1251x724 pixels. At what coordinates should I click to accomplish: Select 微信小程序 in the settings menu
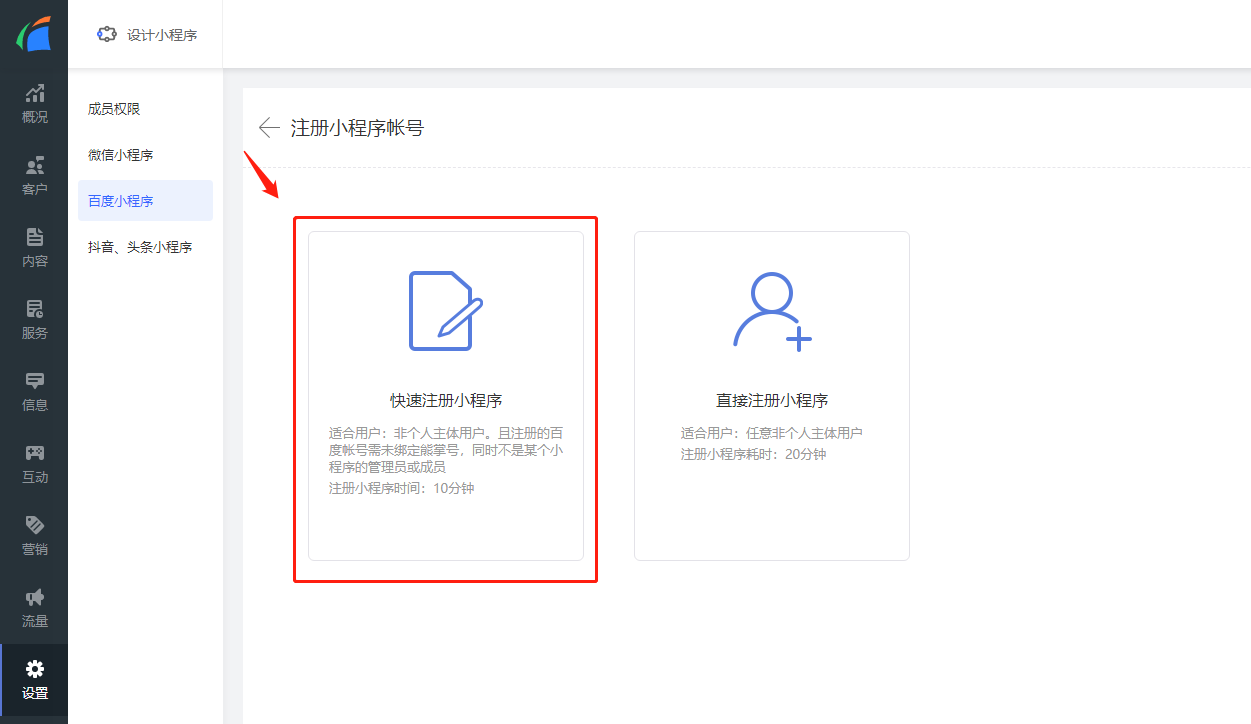pyautogui.click(x=120, y=155)
